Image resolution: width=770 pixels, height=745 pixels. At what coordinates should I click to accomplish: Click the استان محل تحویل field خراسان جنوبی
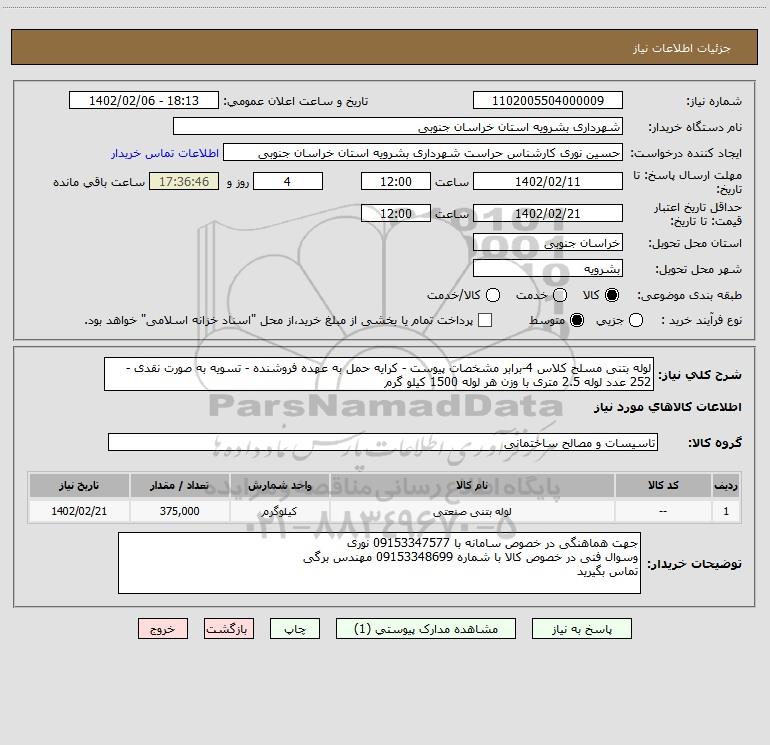pos(548,242)
